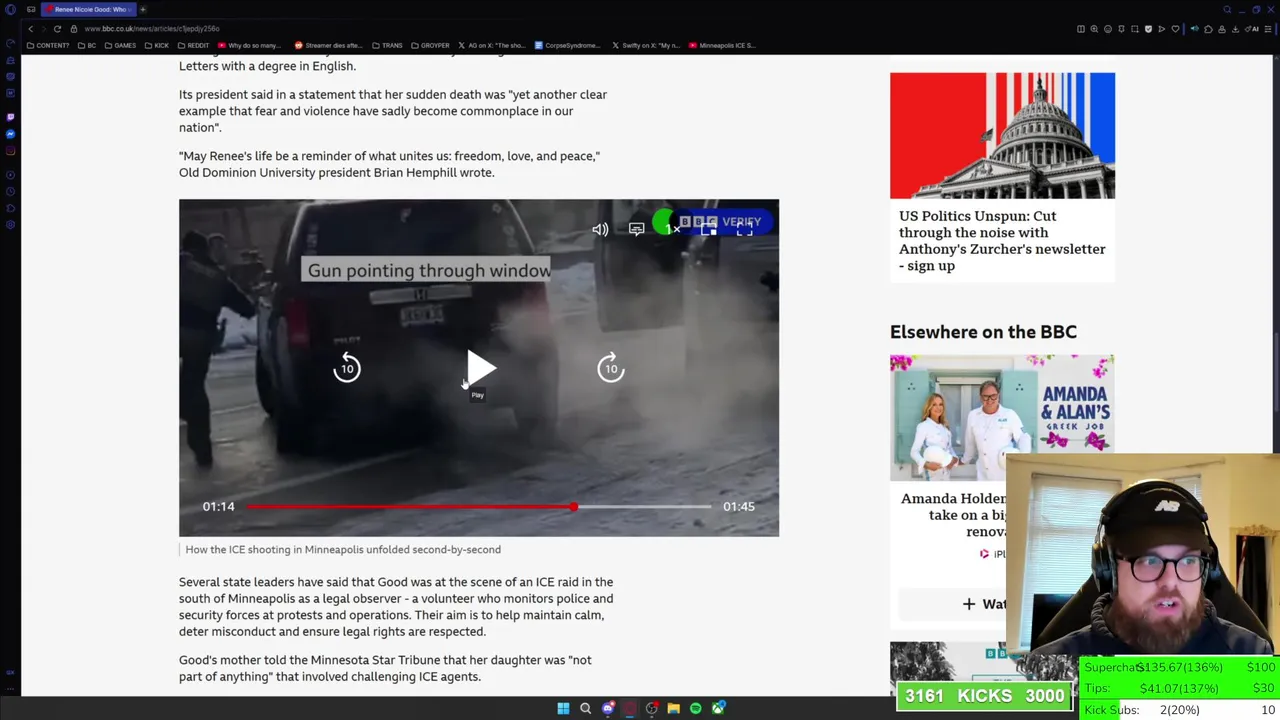Skip the video forward 10 seconds
Viewport: 1280px width, 720px height.
tap(611, 368)
